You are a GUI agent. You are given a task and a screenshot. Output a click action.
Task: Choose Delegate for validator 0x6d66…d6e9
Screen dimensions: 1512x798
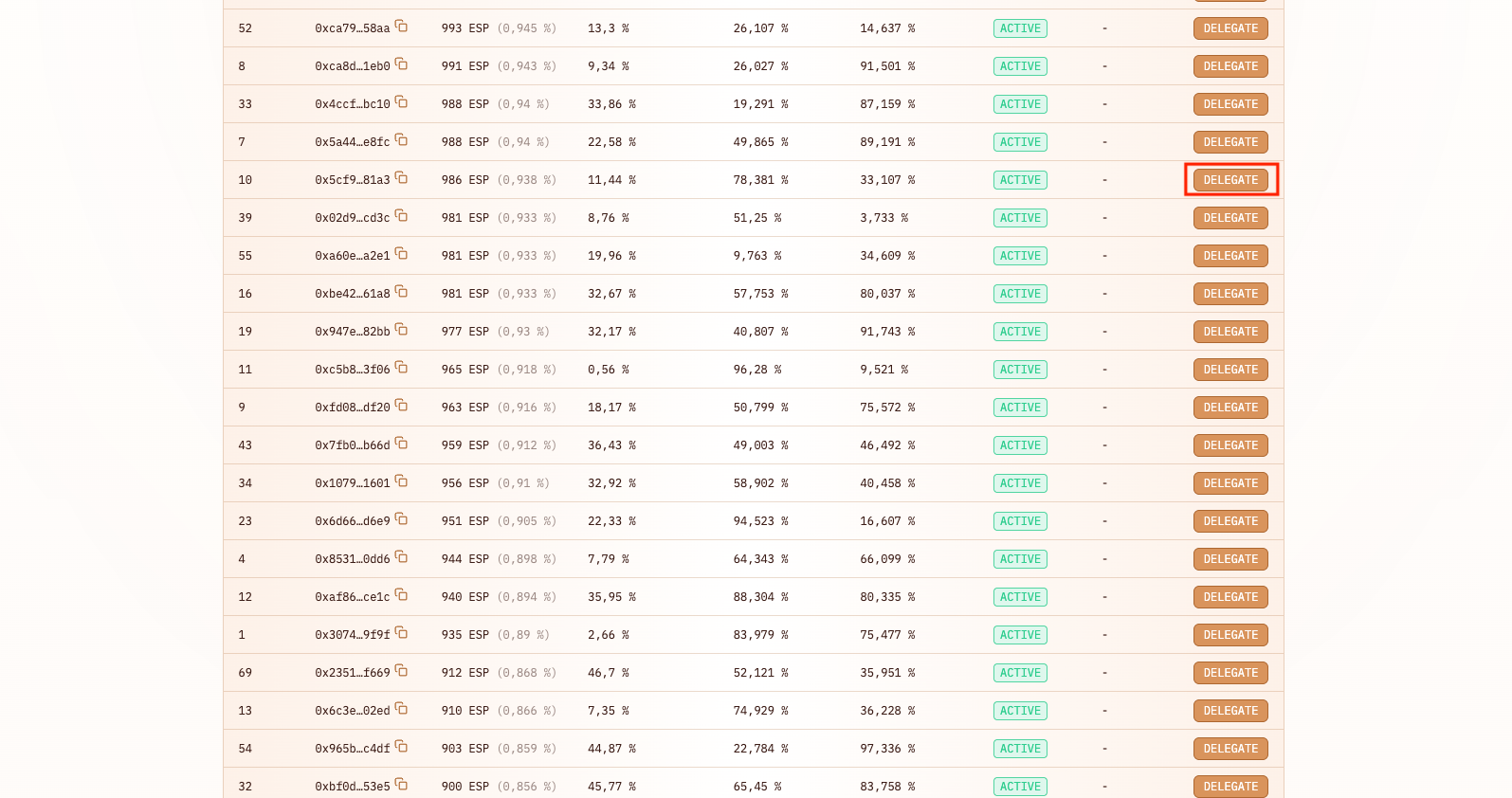coord(1230,521)
